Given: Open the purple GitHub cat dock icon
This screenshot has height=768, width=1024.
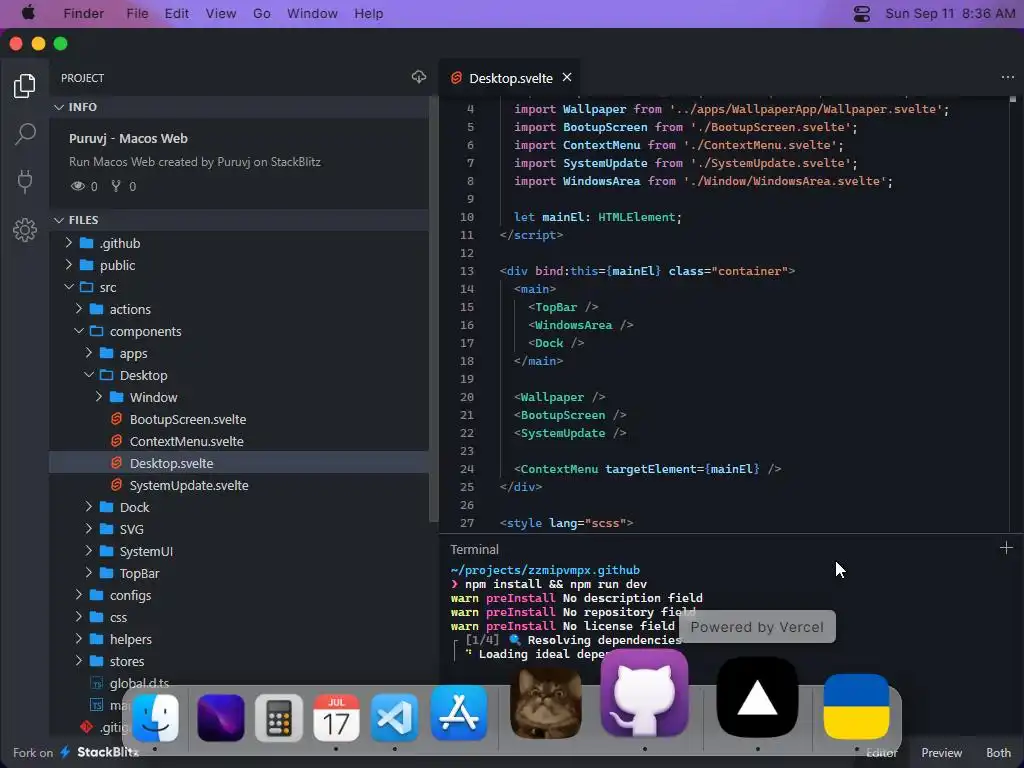Looking at the screenshot, I should [x=644, y=694].
